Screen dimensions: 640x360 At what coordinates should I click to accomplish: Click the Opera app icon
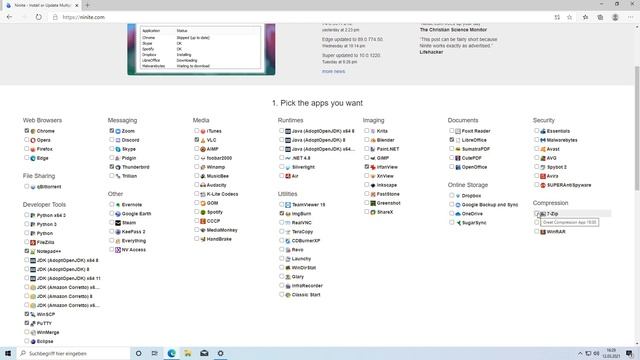(33, 140)
